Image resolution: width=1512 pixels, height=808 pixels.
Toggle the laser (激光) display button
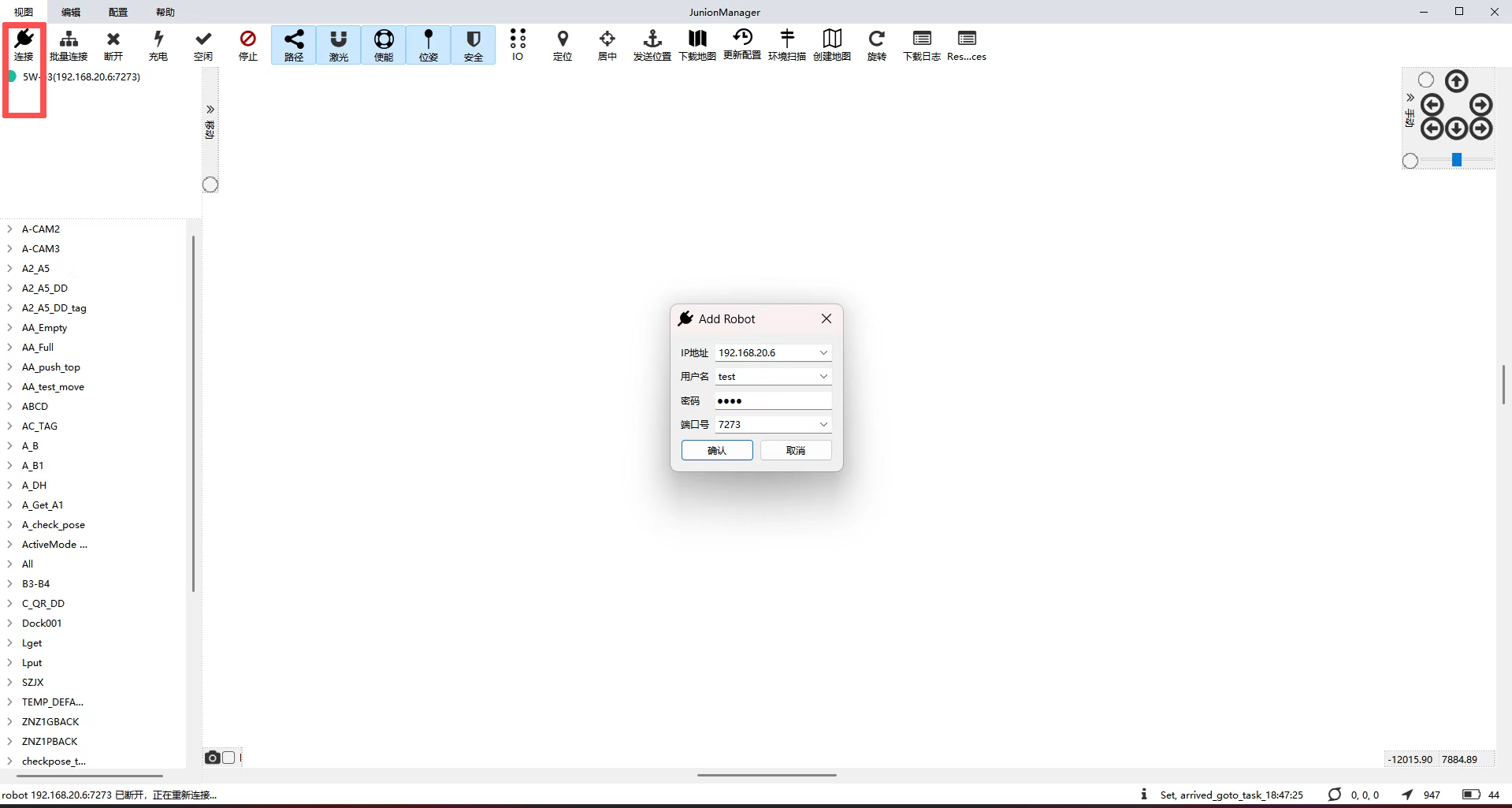point(339,45)
